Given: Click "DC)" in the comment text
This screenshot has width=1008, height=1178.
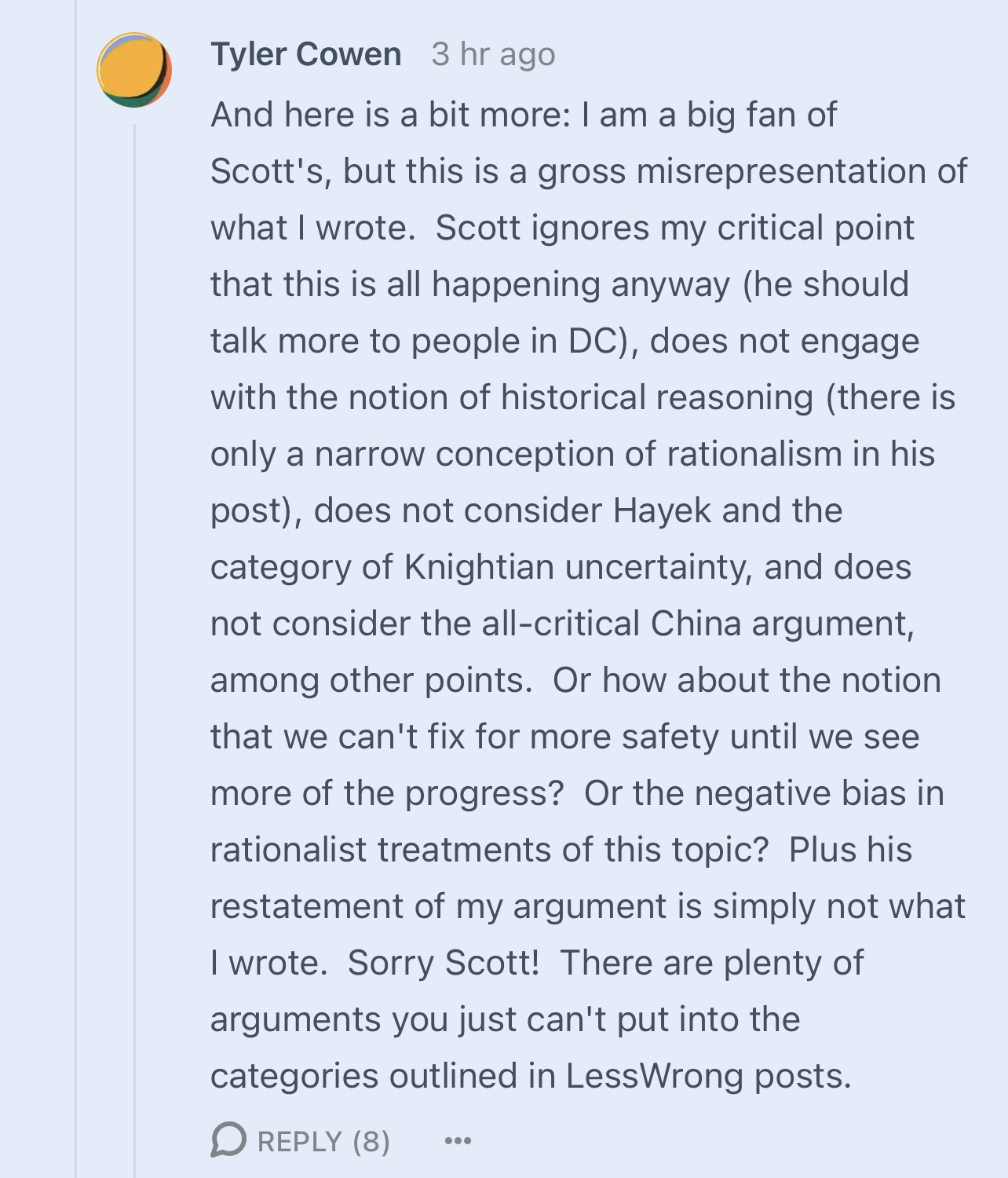Looking at the screenshot, I should pyautogui.click(x=603, y=342).
